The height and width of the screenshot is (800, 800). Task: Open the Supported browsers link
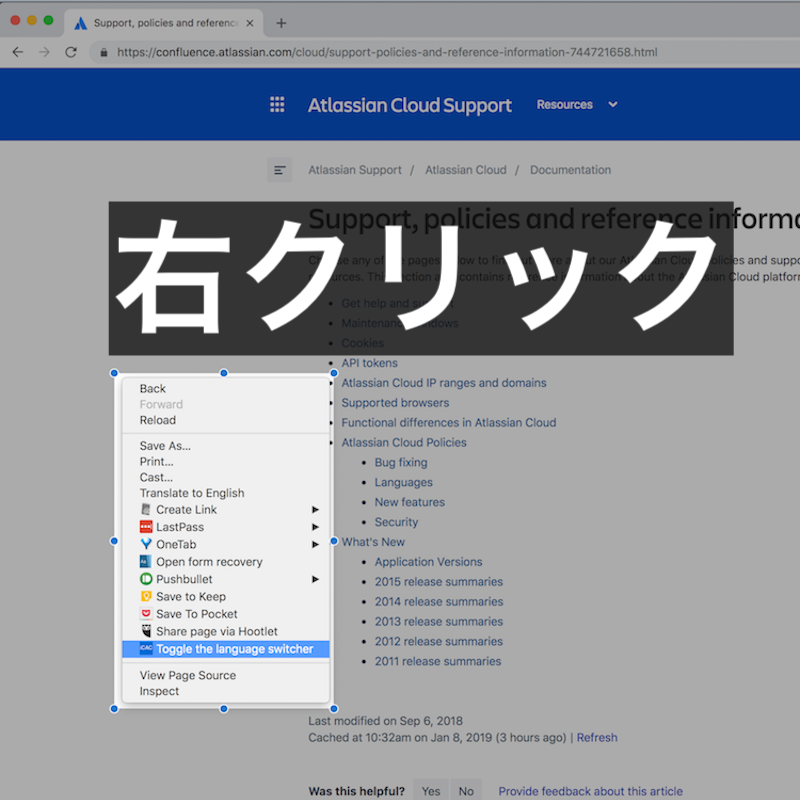click(x=395, y=403)
